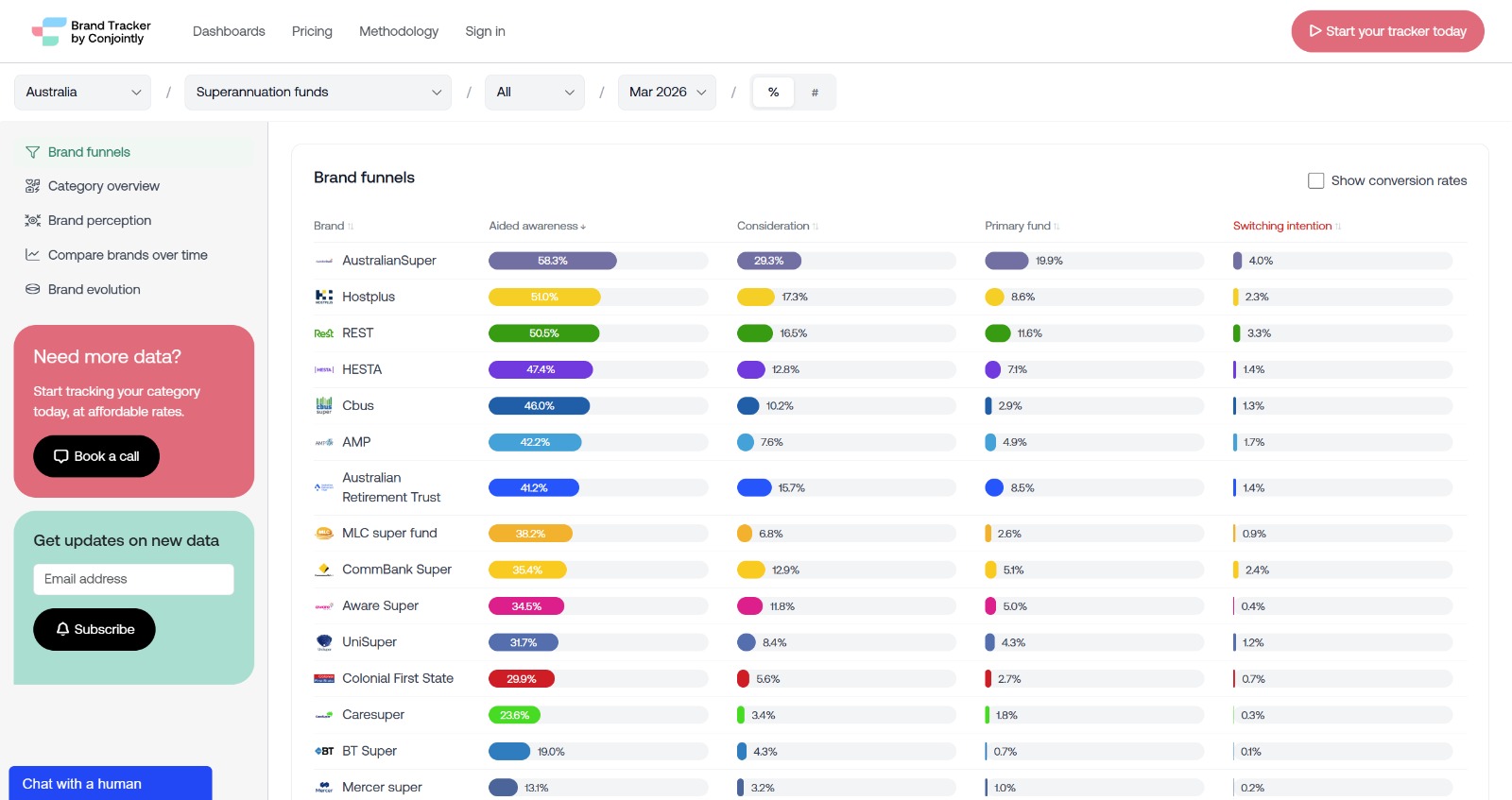
Task: Click the Mercer super brand logo
Action: [x=324, y=787]
